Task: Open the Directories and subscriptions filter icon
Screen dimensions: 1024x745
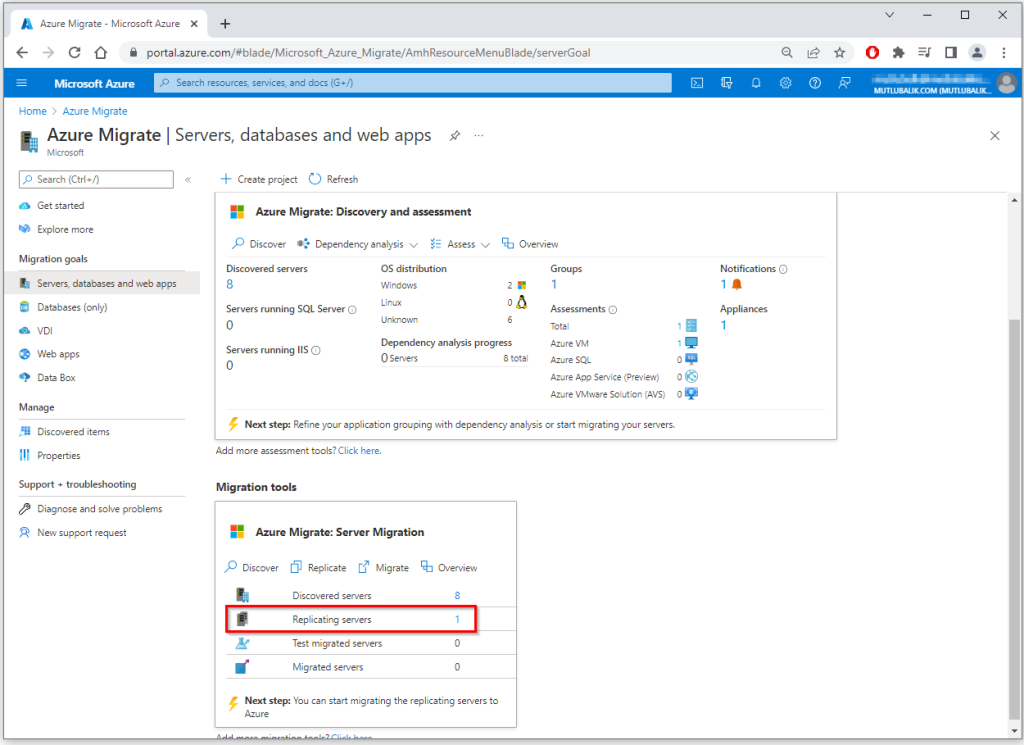Action: tap(726, 83)
